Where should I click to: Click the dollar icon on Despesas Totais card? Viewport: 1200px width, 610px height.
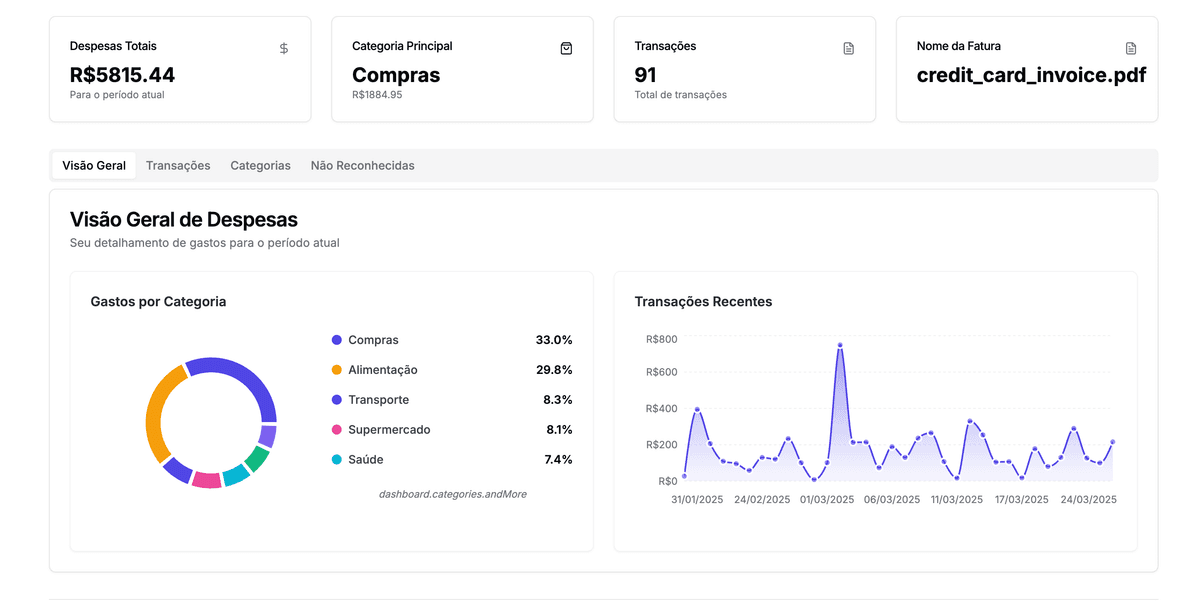point(283,47)
